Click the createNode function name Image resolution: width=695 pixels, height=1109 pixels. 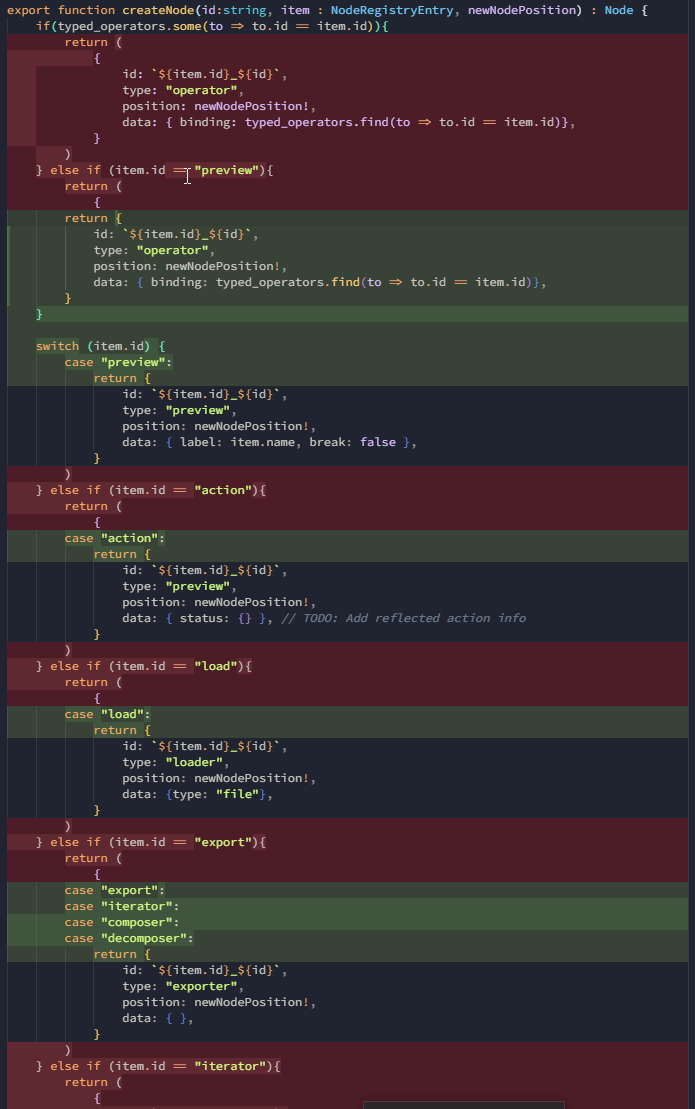click(x=158, y=10)
